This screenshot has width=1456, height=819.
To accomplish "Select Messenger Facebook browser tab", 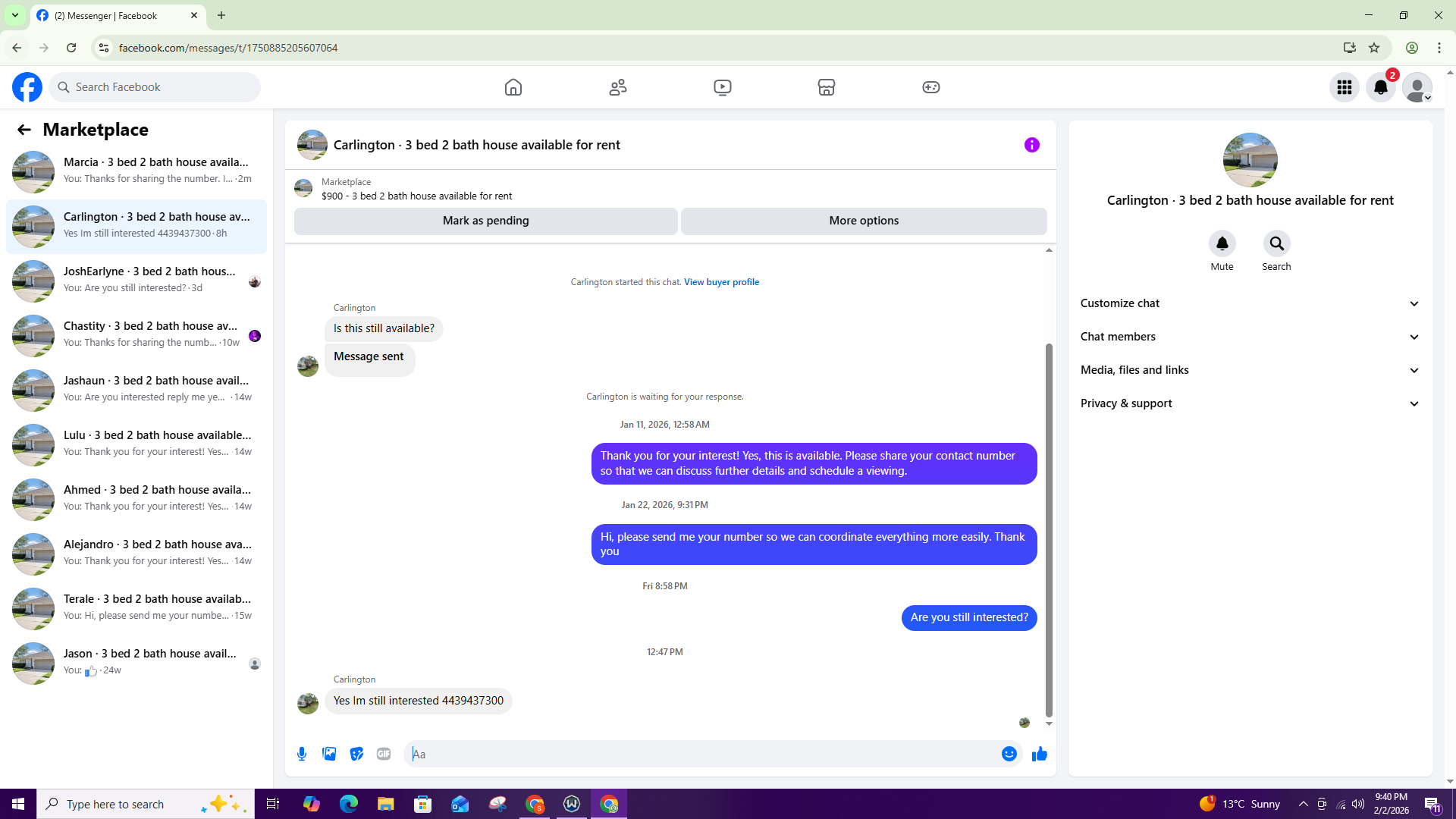I will click(x=118, y=15).
